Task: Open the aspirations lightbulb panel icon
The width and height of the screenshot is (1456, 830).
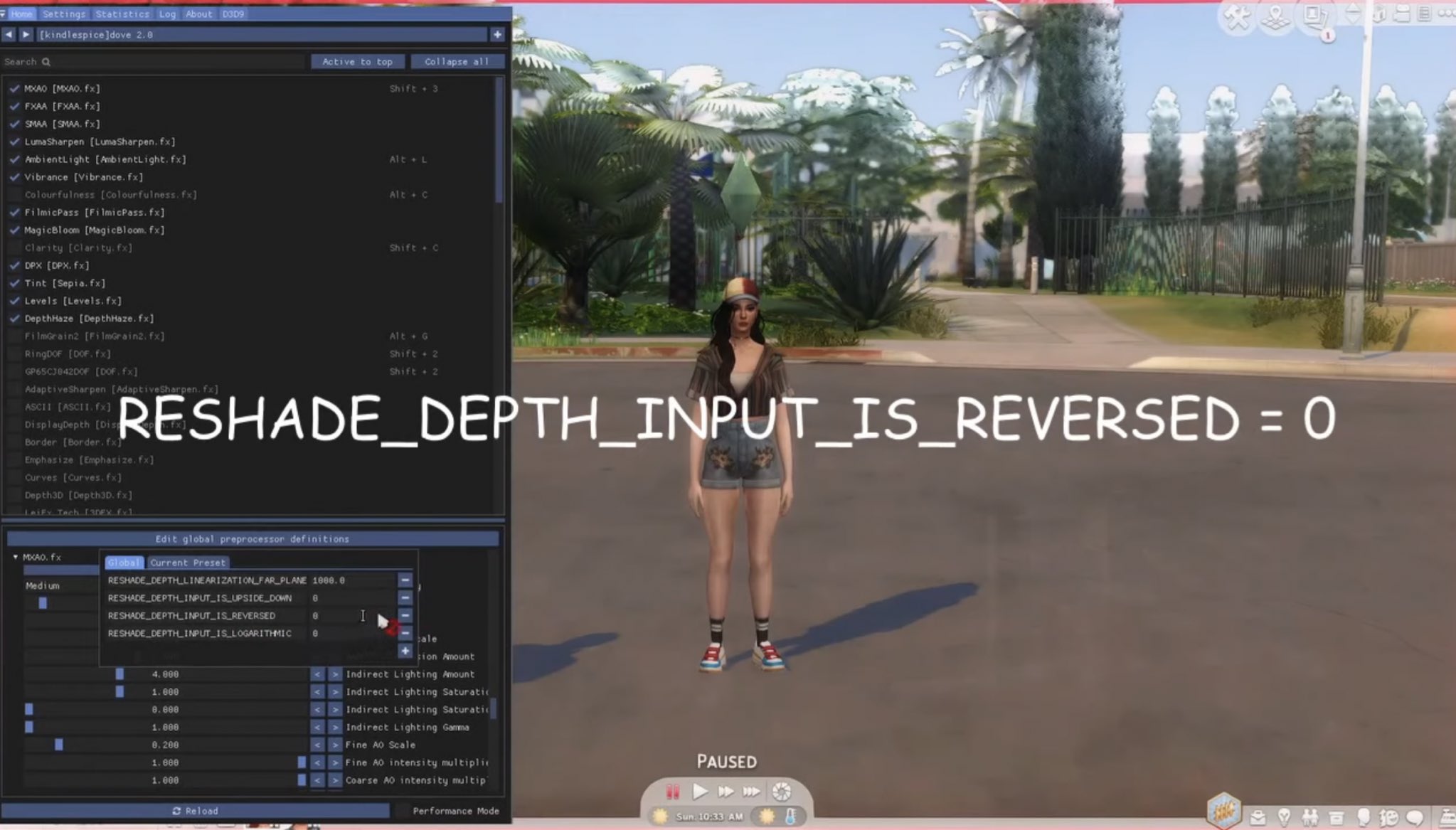Action: click(x=1284, y=817)
